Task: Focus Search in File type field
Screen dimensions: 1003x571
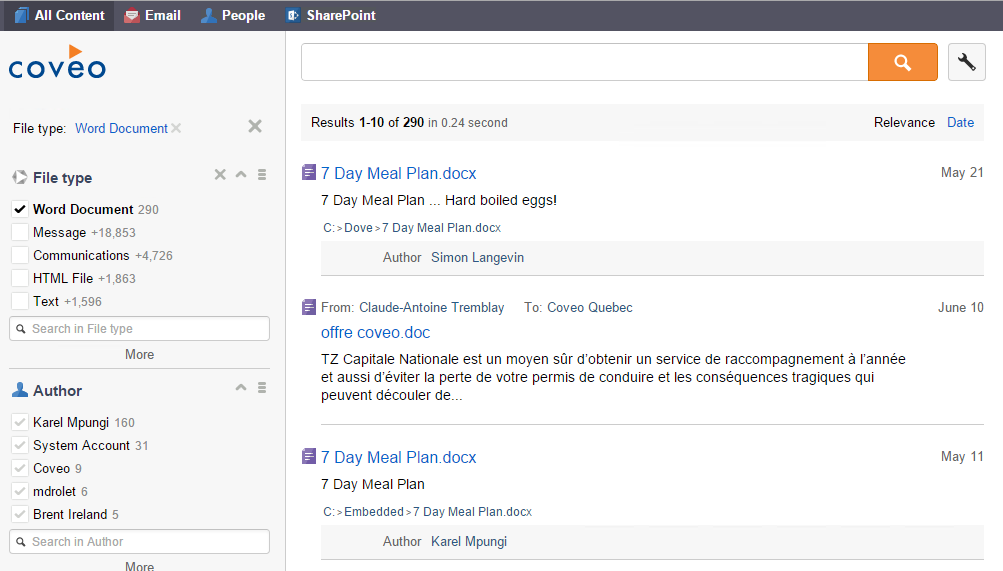Action: pos(139,329)
